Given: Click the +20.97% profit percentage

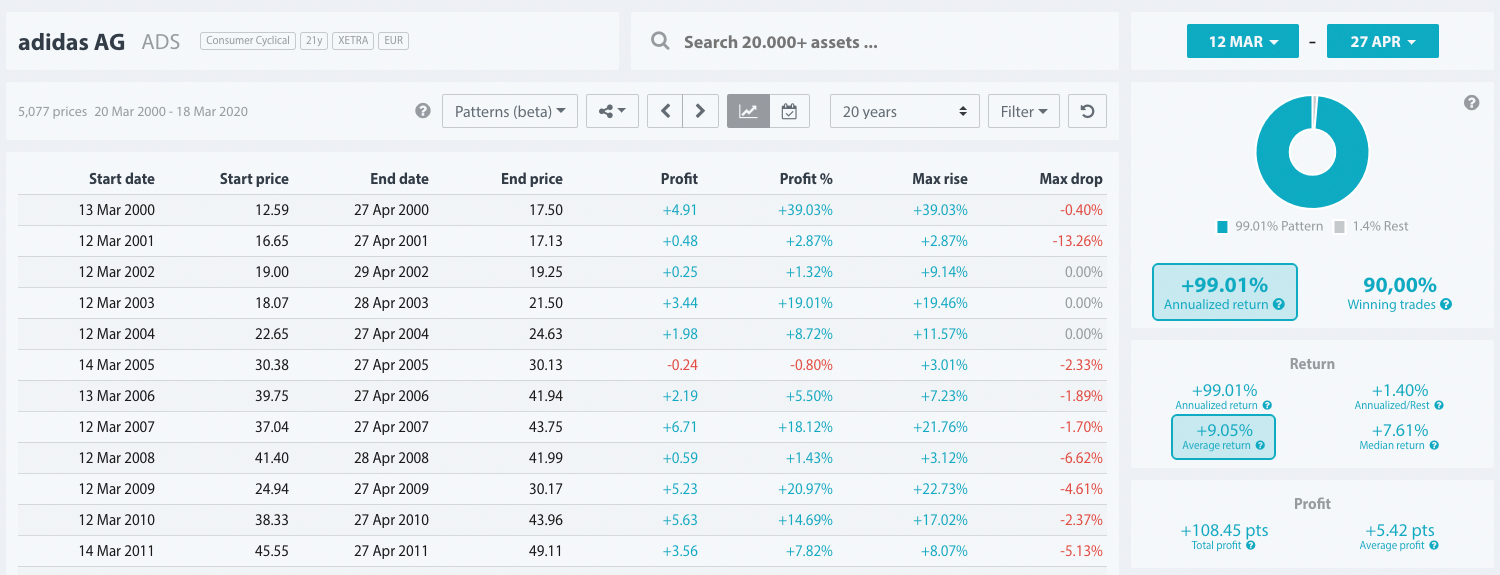Looking at the screenshot, I should pos(806,489).
